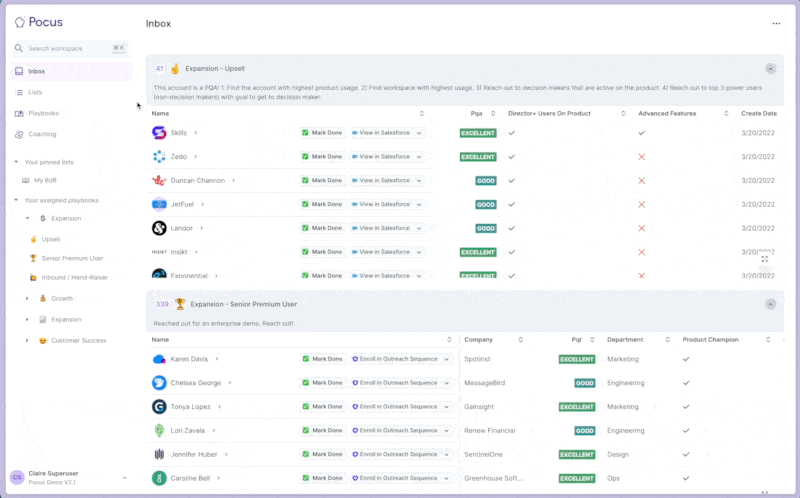Mark Insikt as done
This screenshot has height=498, width=800.
(322, 252)
